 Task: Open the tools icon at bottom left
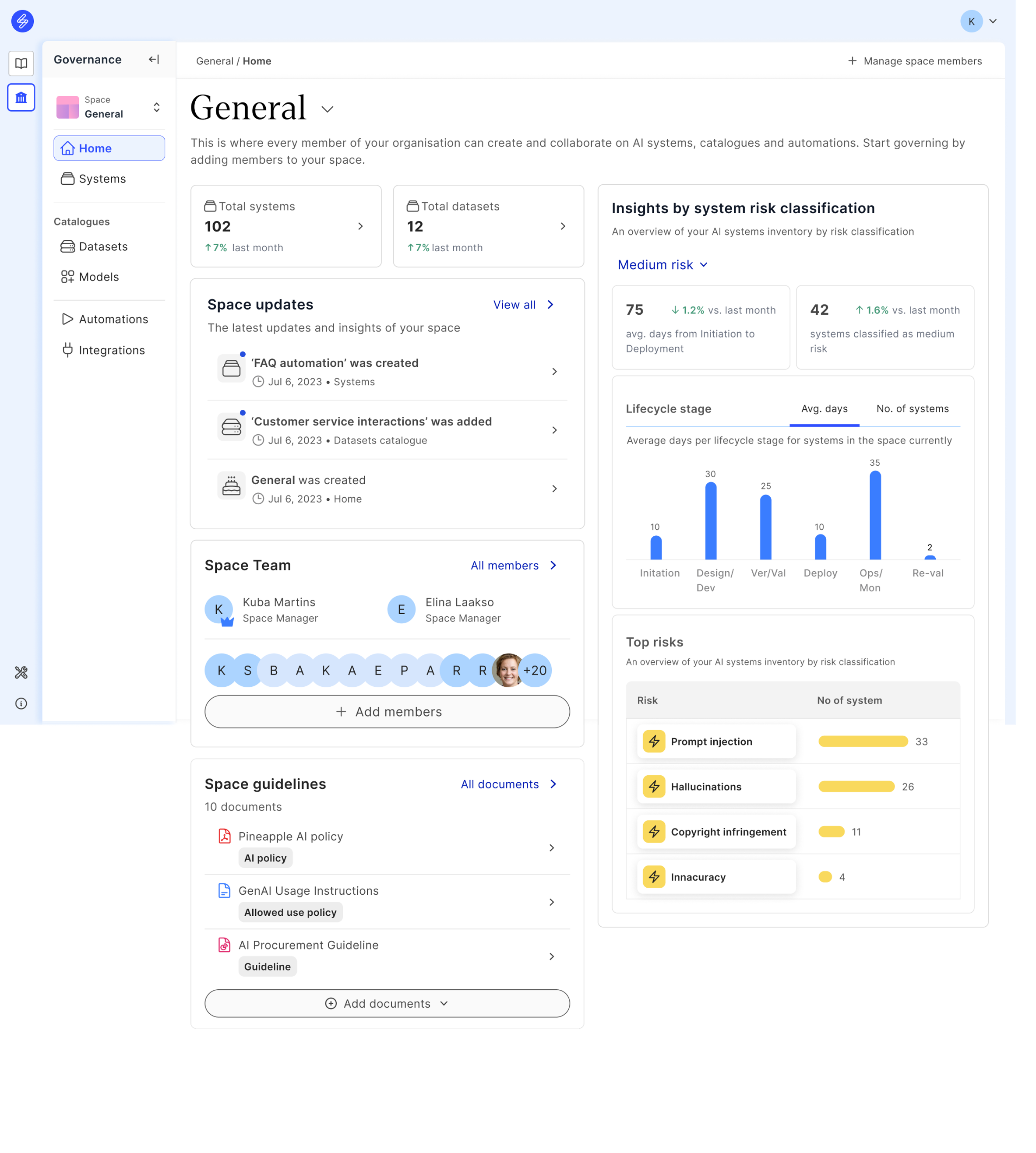(21, 673)
